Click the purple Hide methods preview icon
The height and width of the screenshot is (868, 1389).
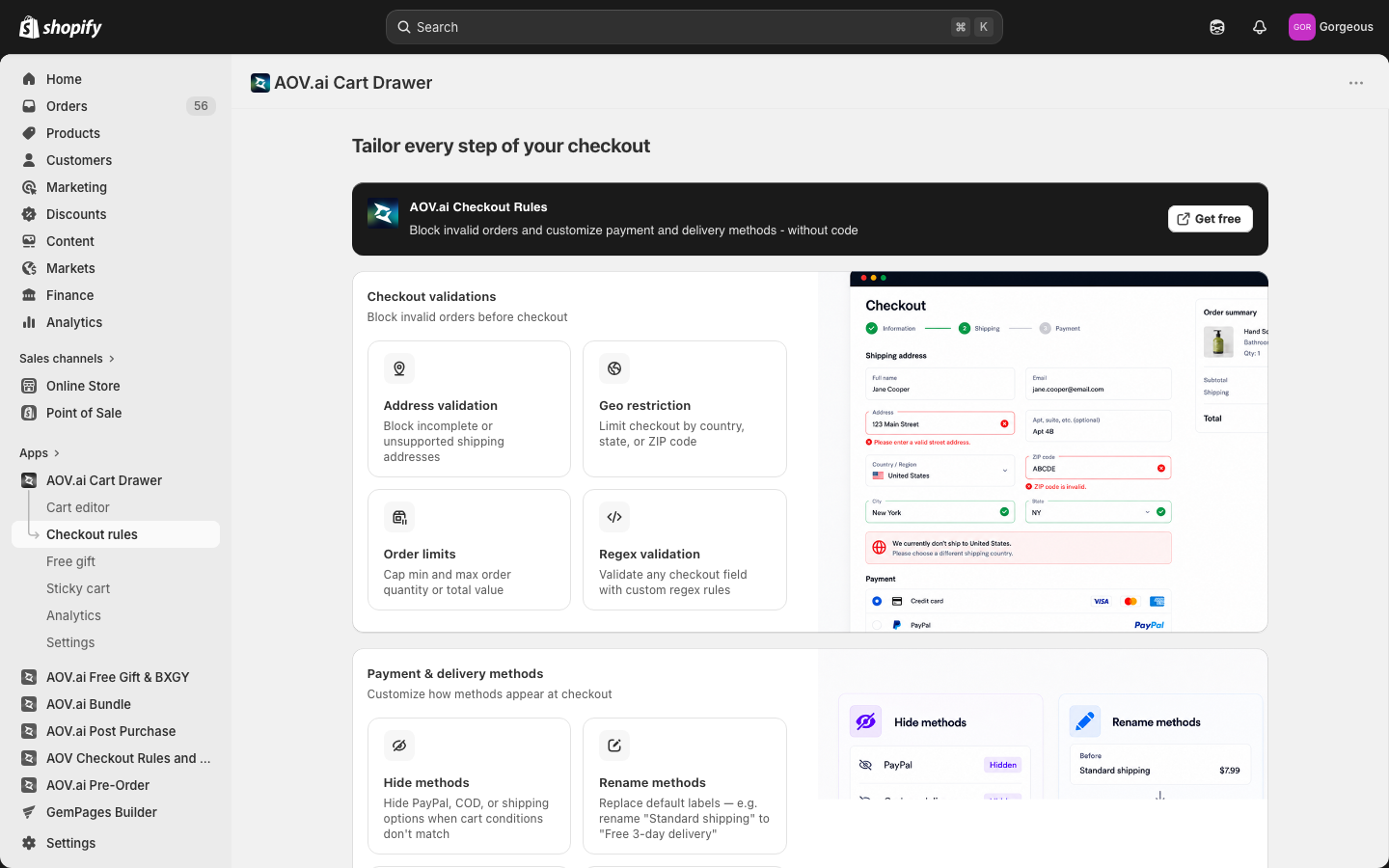865,721
